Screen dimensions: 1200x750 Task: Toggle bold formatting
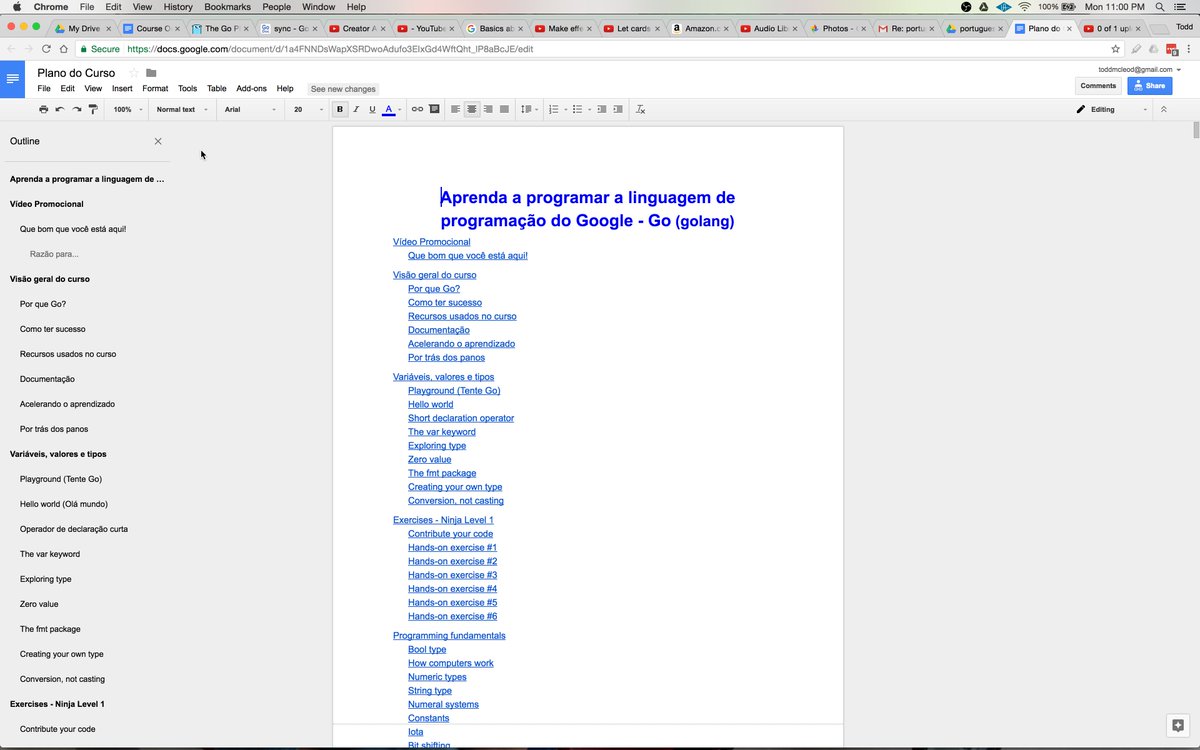pyautogui.click(x=340, y=109)
